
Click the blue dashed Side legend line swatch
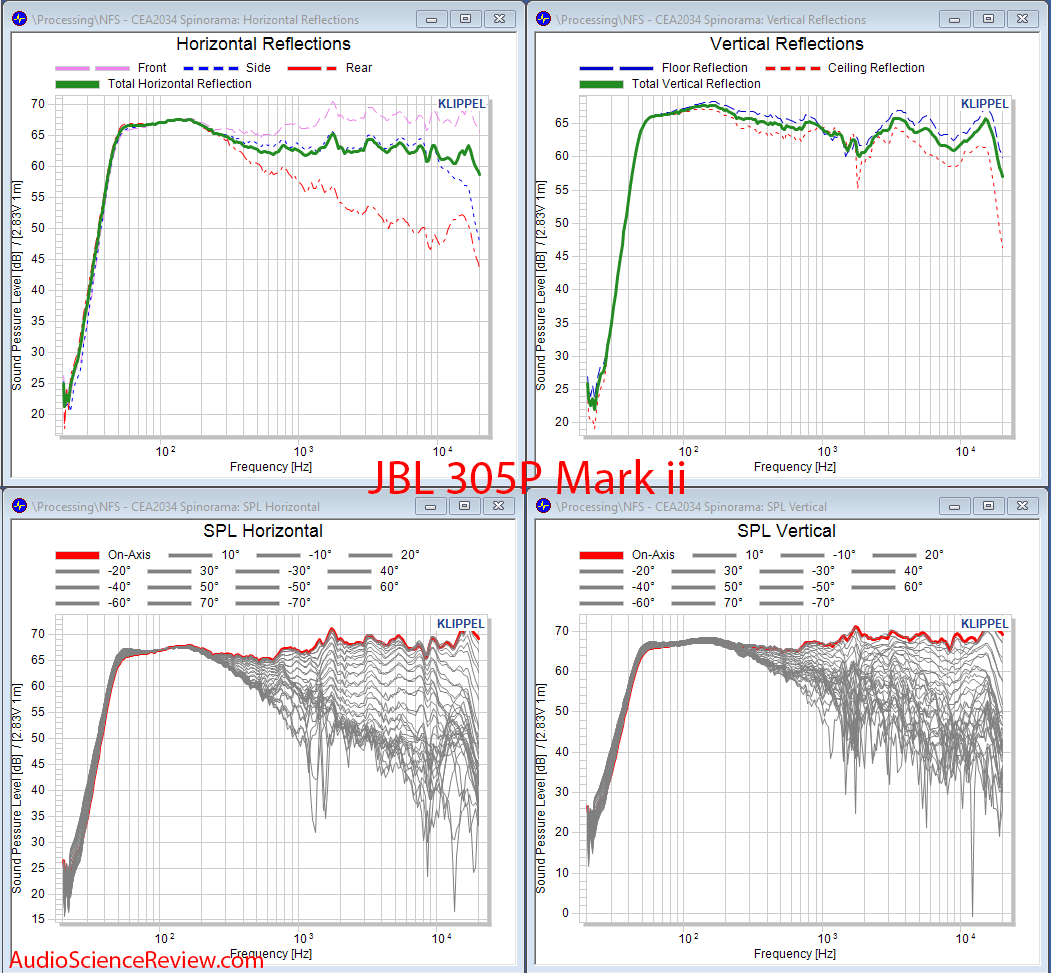(x=210, y=68)
